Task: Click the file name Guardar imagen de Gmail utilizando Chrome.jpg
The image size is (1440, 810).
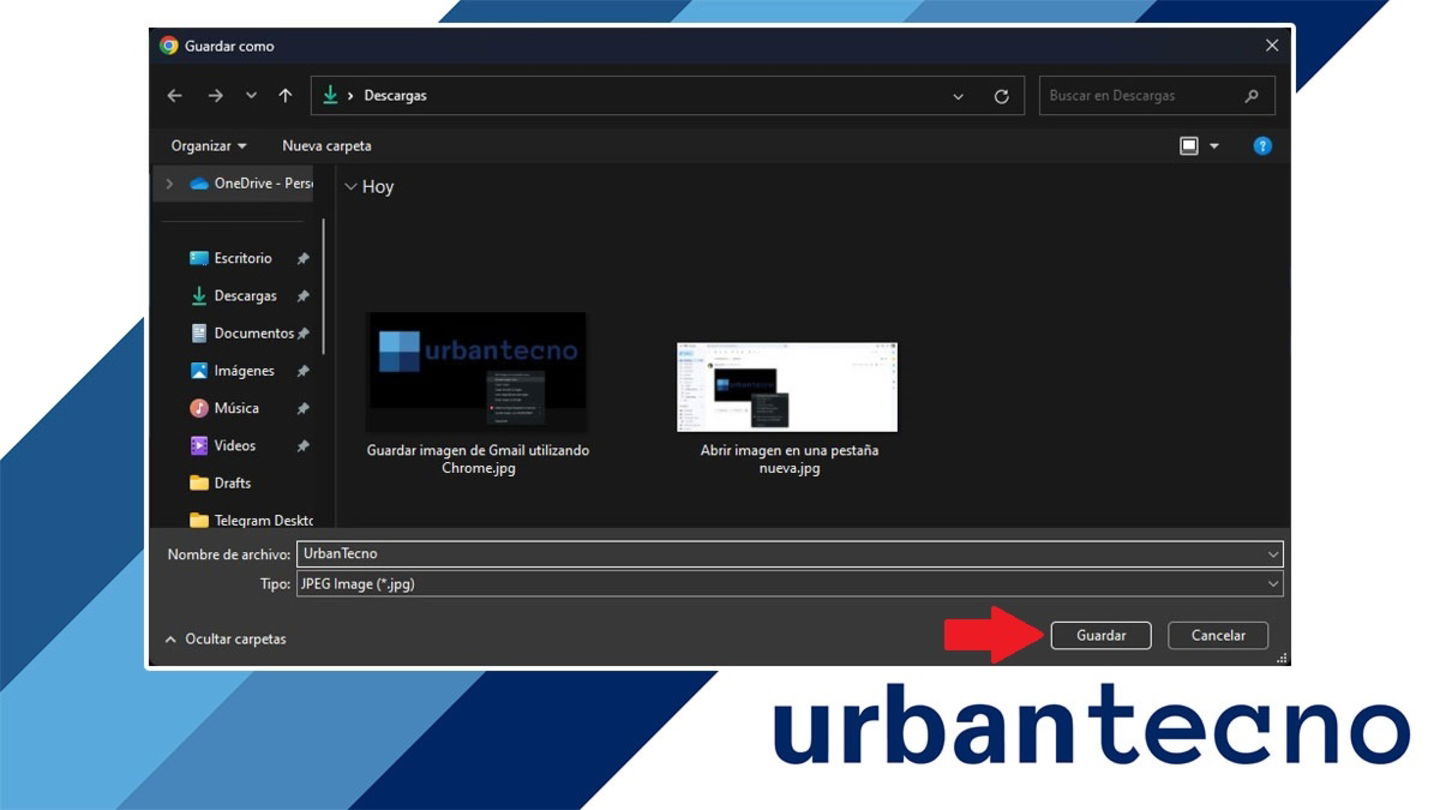Action: (x=478, y=459)
